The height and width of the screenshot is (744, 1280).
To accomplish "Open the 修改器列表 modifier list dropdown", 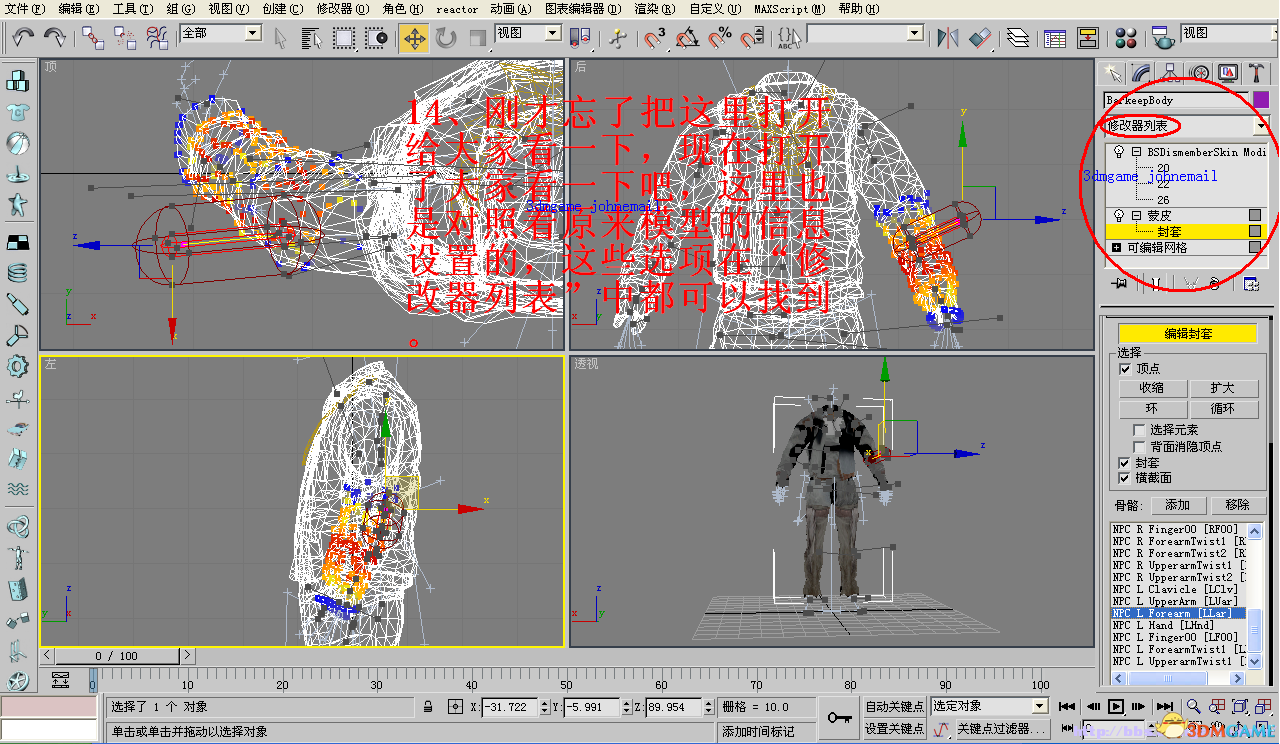I will click(1261, 126).
